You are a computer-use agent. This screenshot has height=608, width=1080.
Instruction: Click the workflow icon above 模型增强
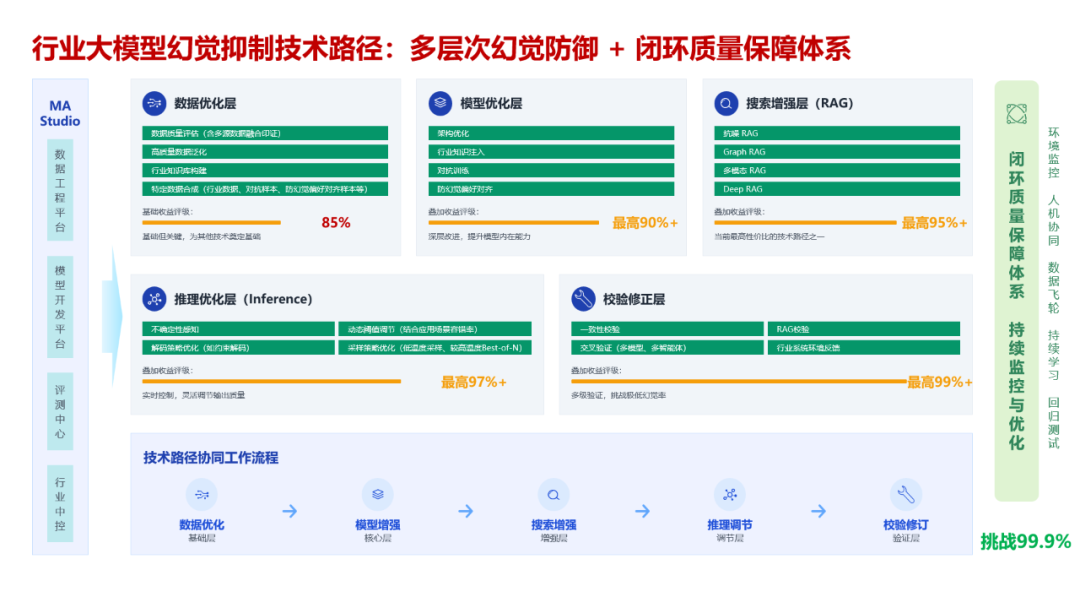[377, 494]
